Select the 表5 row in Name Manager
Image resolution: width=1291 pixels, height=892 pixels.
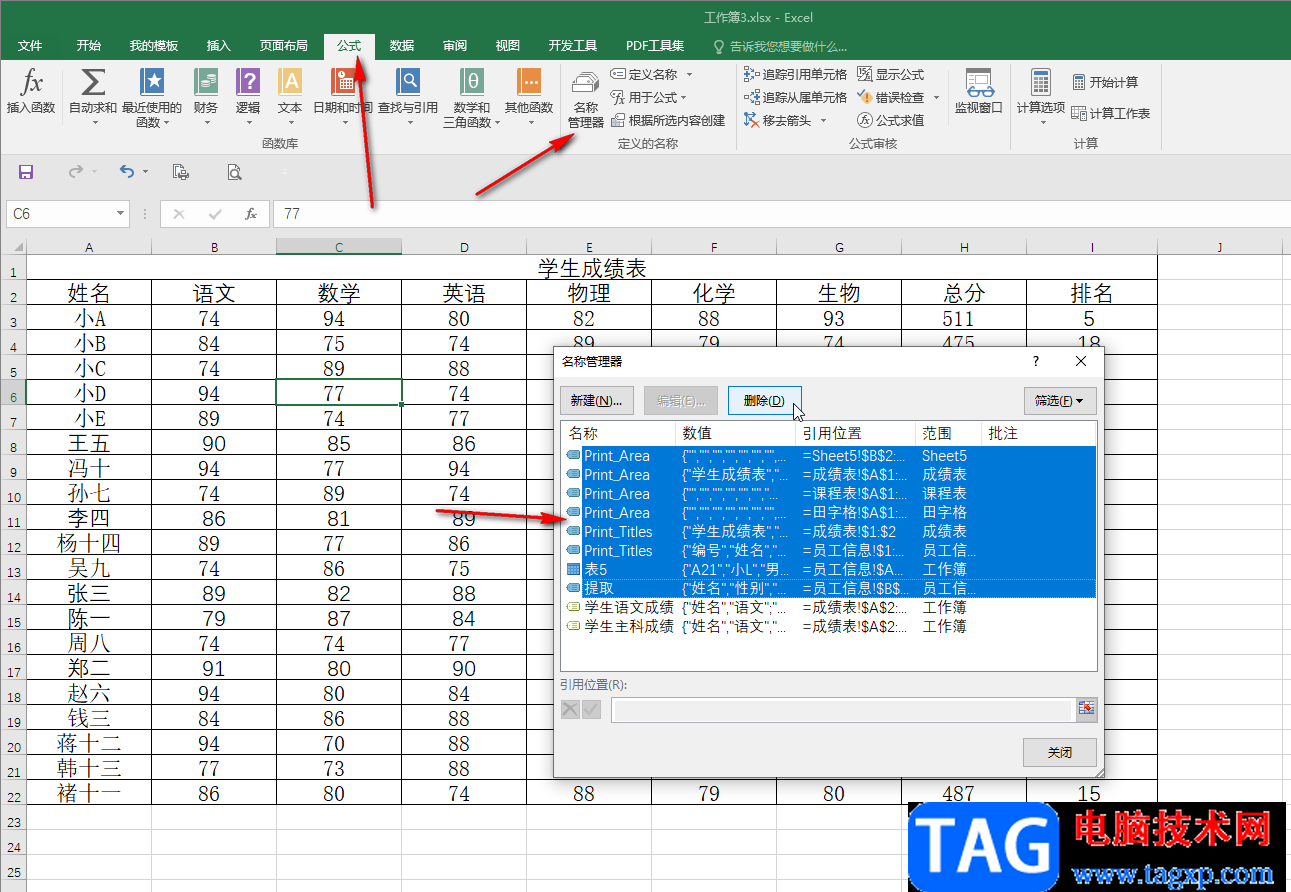[x=829, y=570]
